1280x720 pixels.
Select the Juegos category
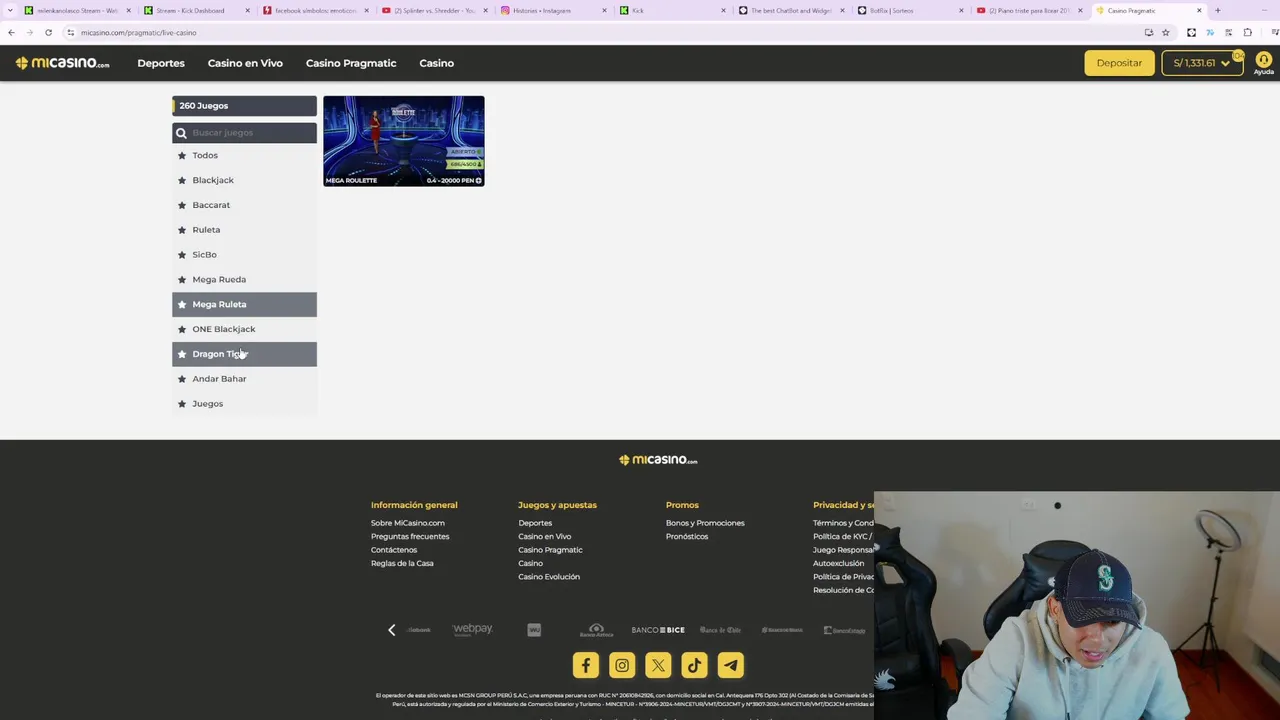(x=244, y=403)
